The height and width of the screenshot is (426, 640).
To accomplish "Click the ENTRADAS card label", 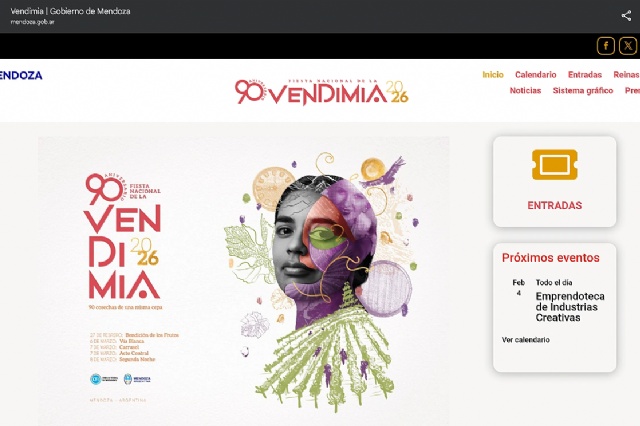I will (x=554, y=205).
